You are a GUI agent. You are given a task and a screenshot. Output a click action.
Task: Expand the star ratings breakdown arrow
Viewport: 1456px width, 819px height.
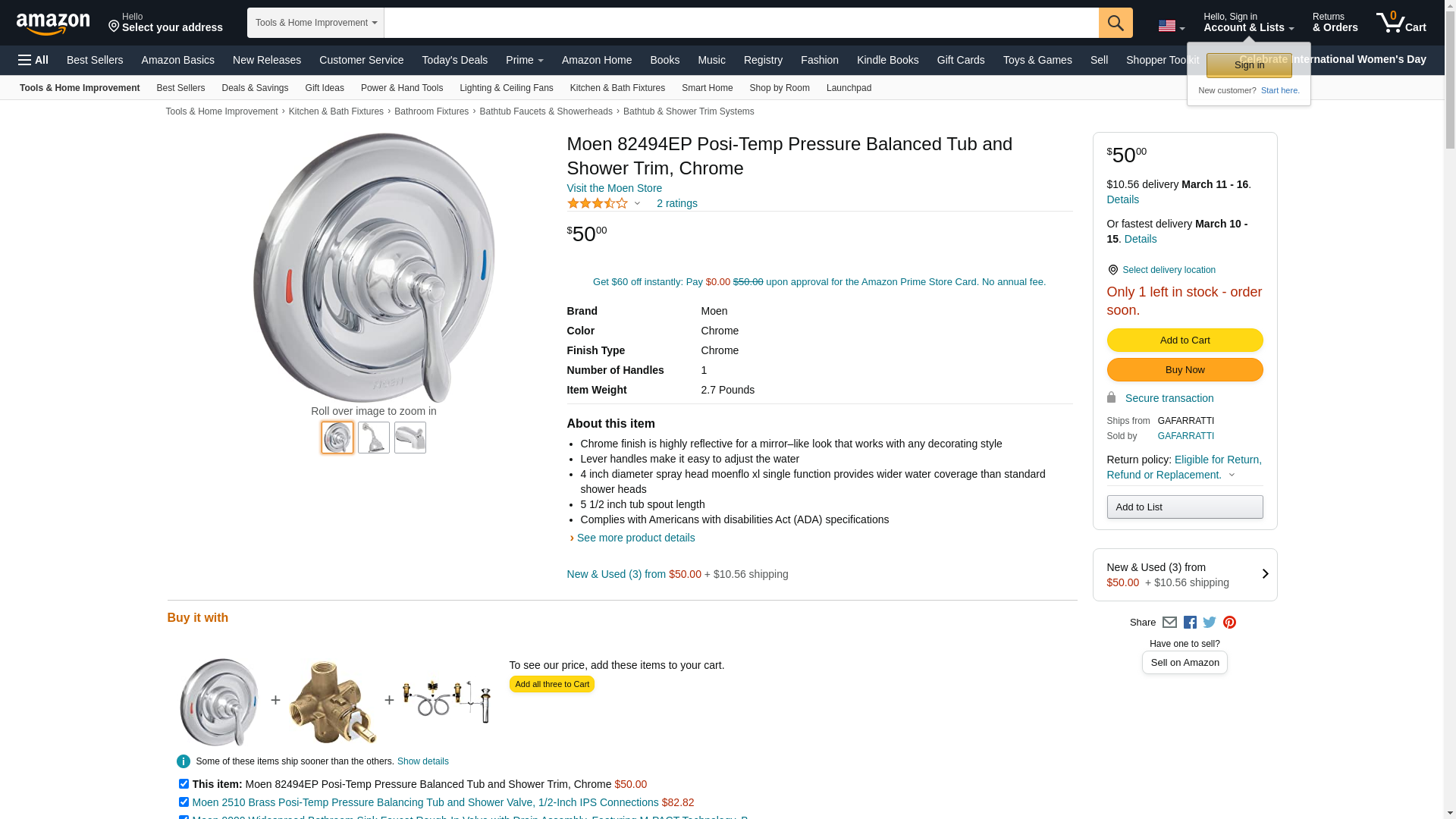tap(637, 203)
